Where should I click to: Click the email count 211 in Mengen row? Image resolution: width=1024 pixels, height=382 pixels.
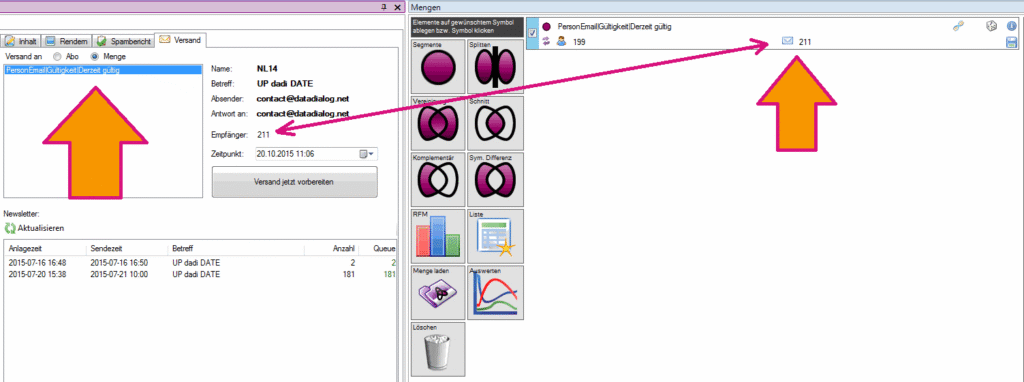tap(805, 42)
